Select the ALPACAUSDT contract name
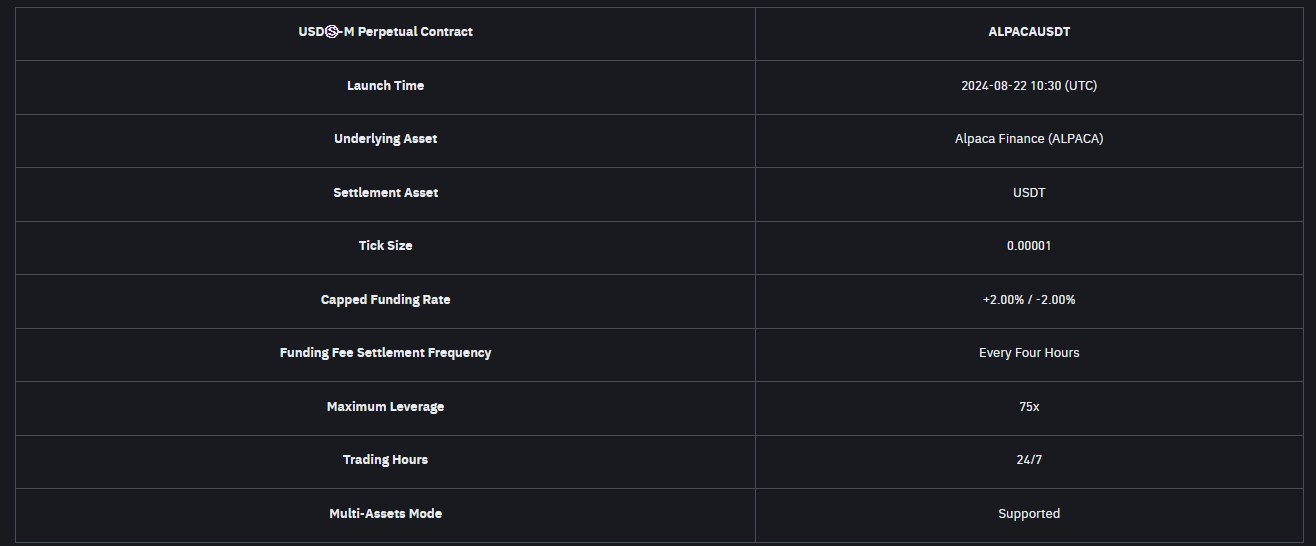This screenshot has height=546, width=1316. tap(1029, 32)
